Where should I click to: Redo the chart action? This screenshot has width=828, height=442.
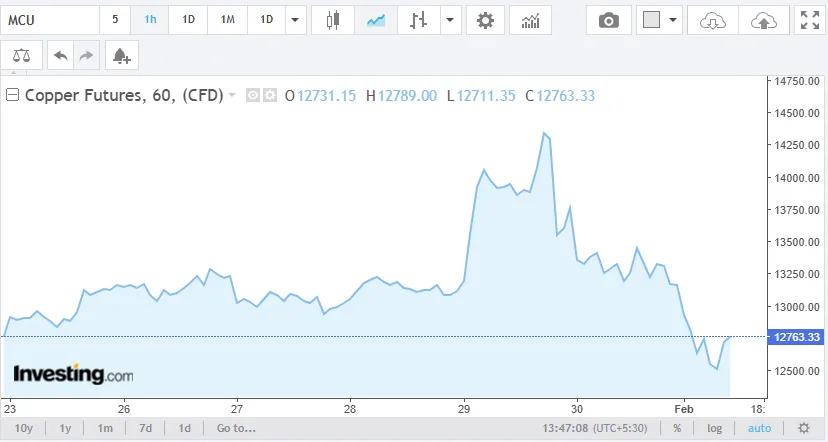click(x=86, y=55)
